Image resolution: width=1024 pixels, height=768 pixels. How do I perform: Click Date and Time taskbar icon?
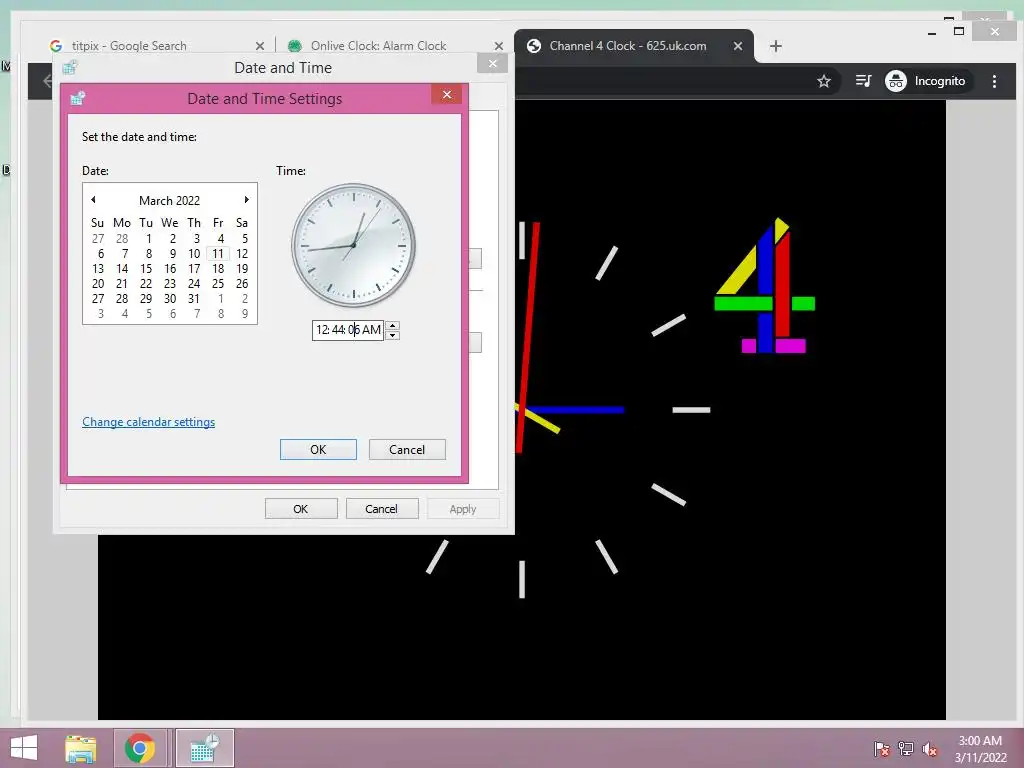point(204,748)
